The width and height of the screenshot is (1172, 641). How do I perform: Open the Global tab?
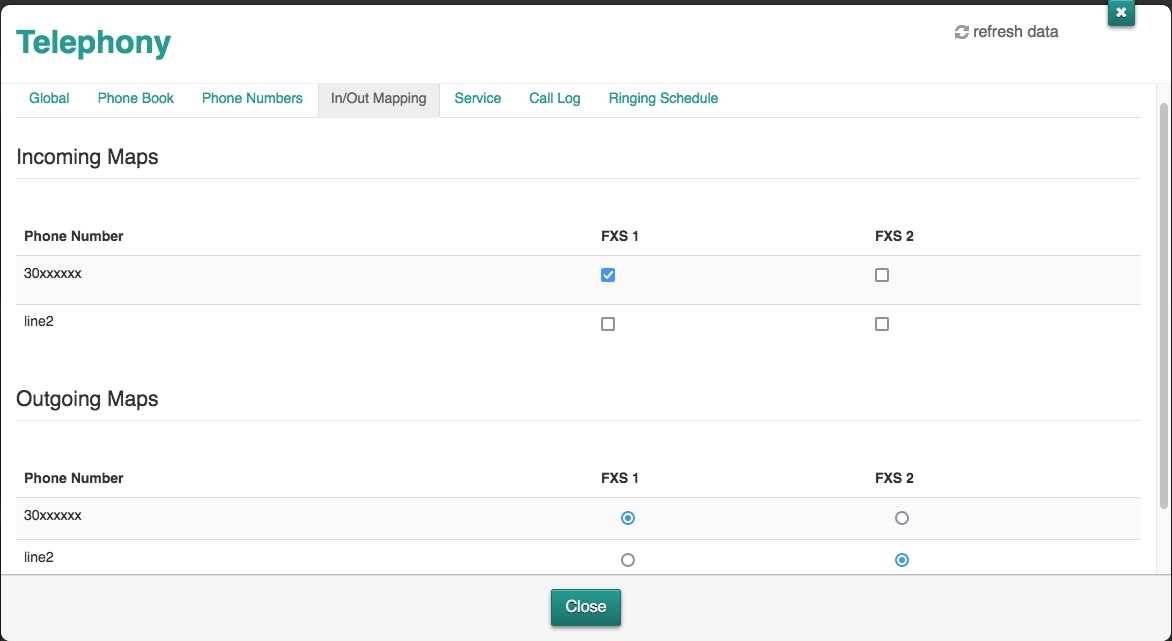coord(49,98)
